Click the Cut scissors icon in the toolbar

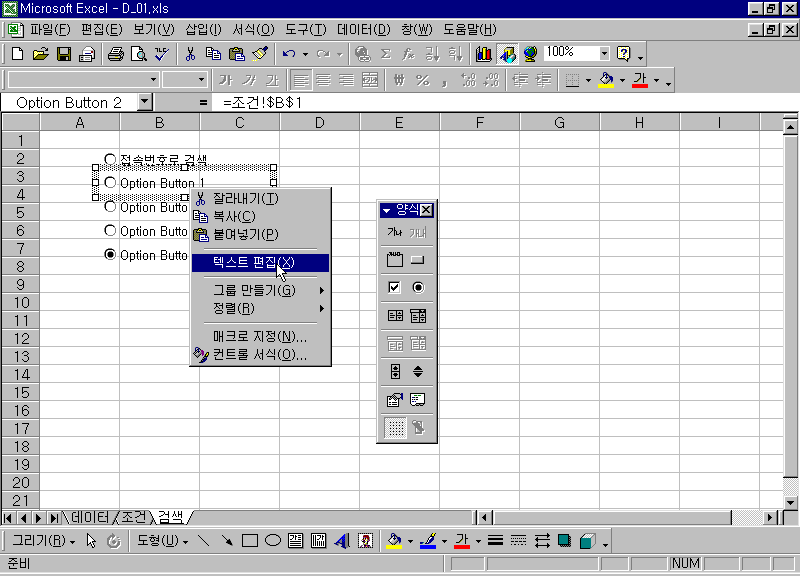click(x=190, y=54)
